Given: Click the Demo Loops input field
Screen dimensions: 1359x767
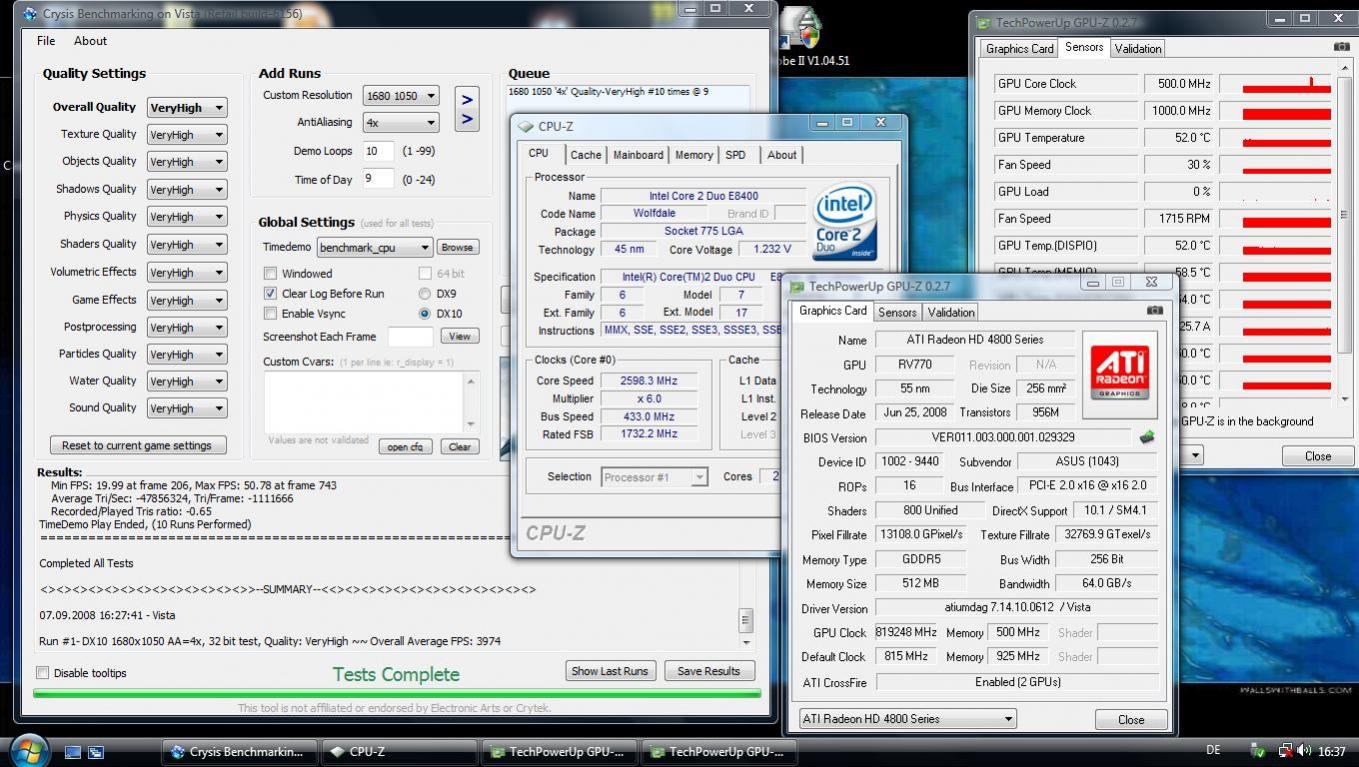Looking at the screenshot, I should (x=378, y=151).
